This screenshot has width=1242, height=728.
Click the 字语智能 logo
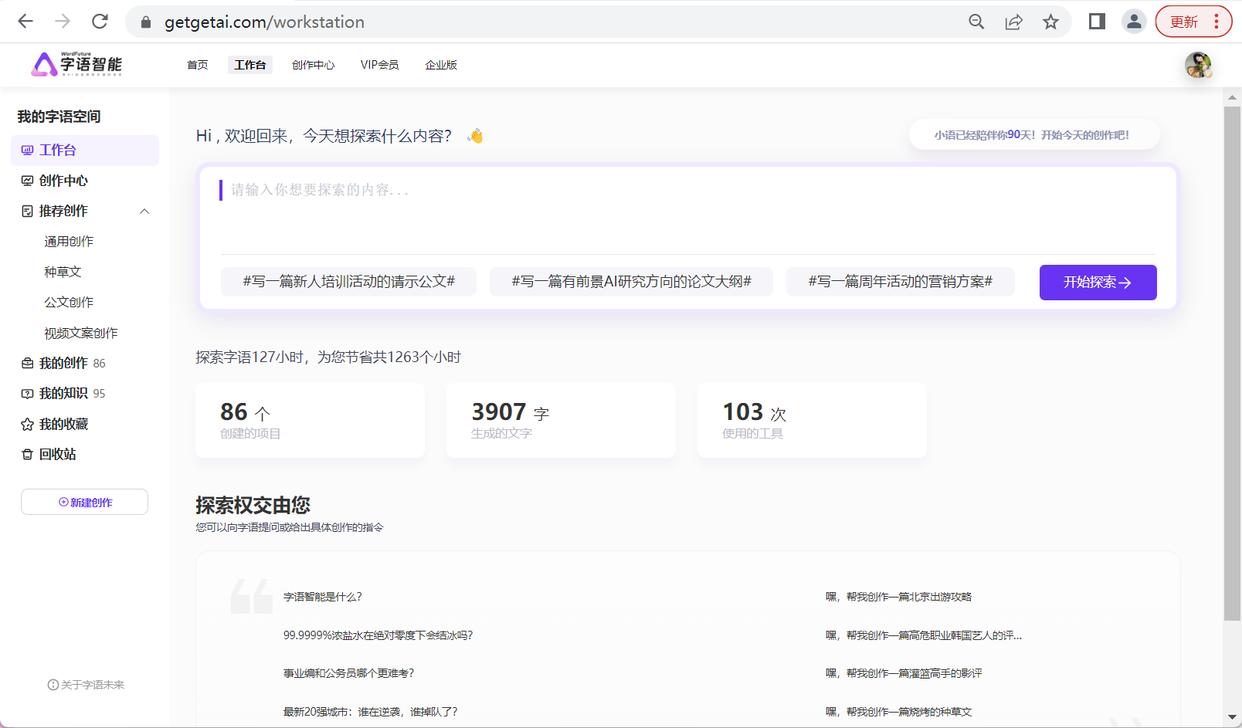(x=75, y=63)
